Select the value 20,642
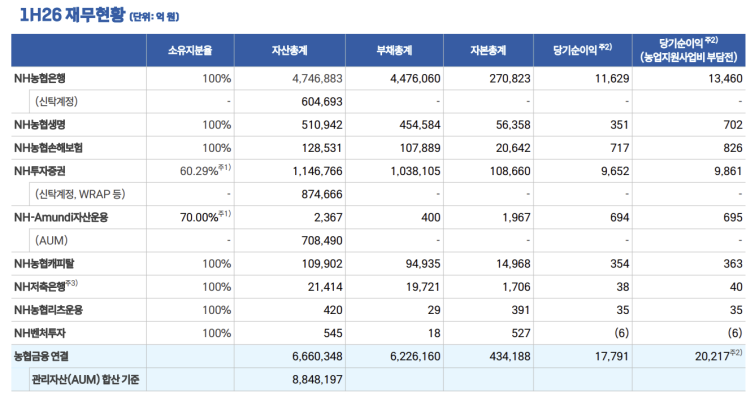The image size is (755, 397). 513,148
